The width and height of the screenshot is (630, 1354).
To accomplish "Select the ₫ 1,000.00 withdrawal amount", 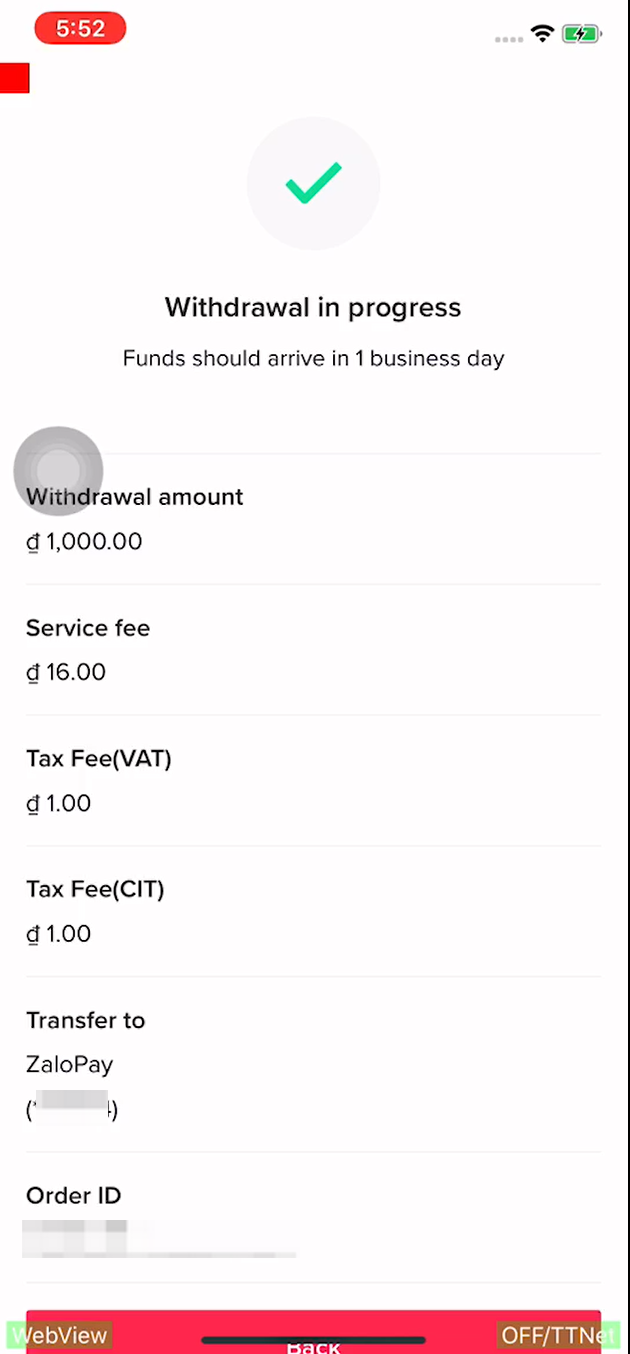I will pyautogui.click(x=84, y=542).
